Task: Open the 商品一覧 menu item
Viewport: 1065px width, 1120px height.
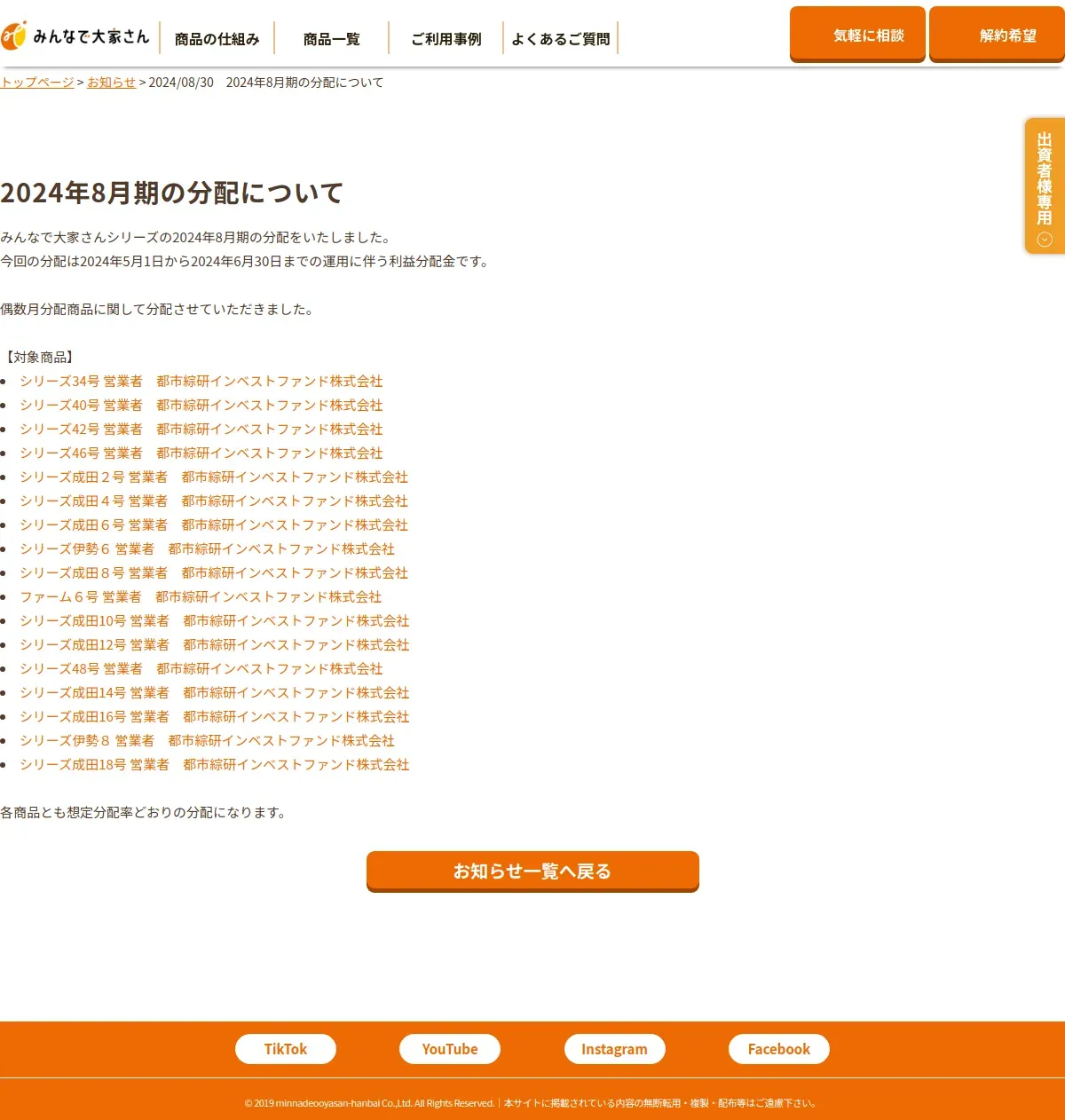Action: [x=332, y=39]
